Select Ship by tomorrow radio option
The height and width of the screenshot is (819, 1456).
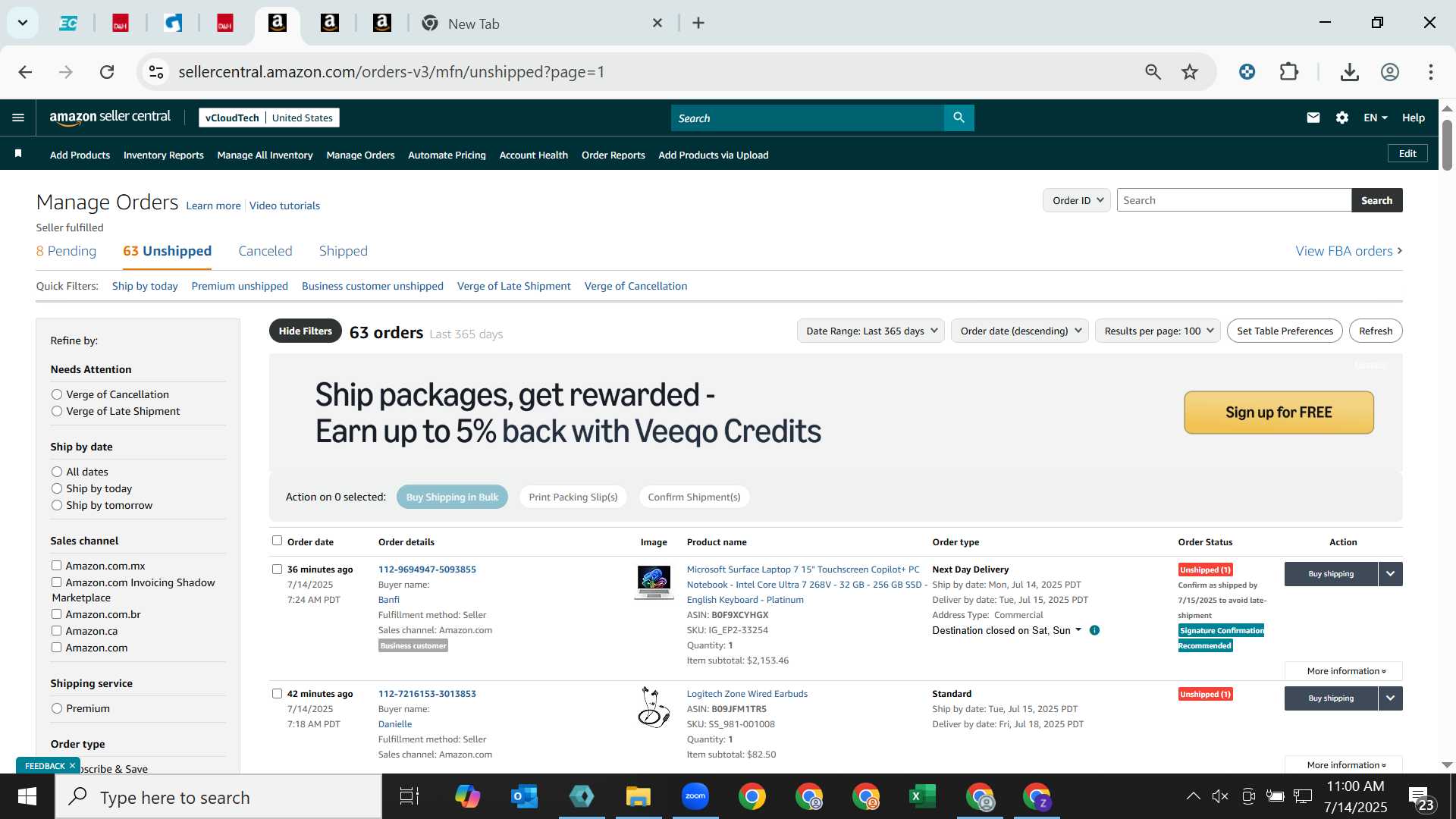57,505
